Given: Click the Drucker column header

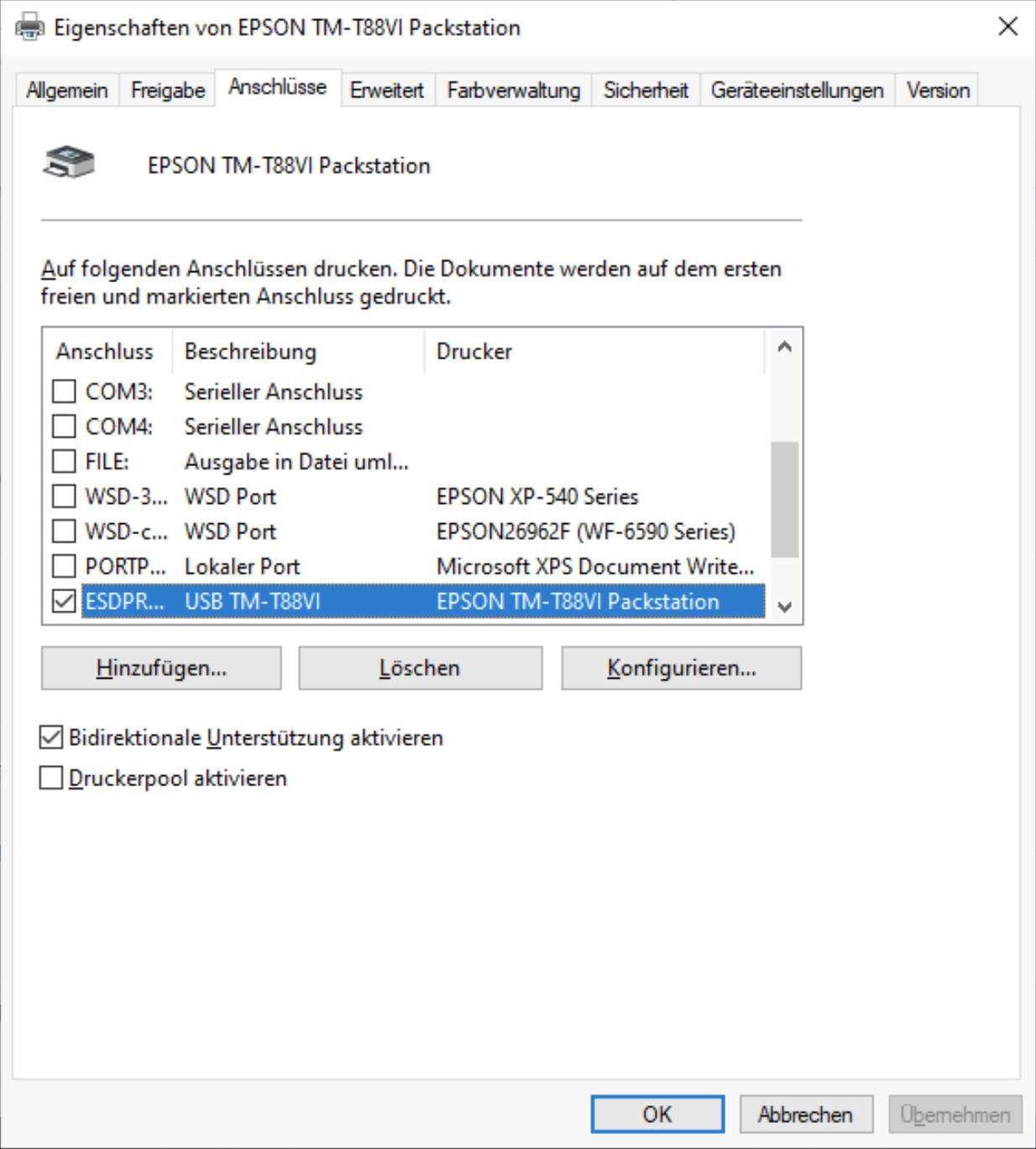Looking at the screenshot, I should click(x=594, y=351).
